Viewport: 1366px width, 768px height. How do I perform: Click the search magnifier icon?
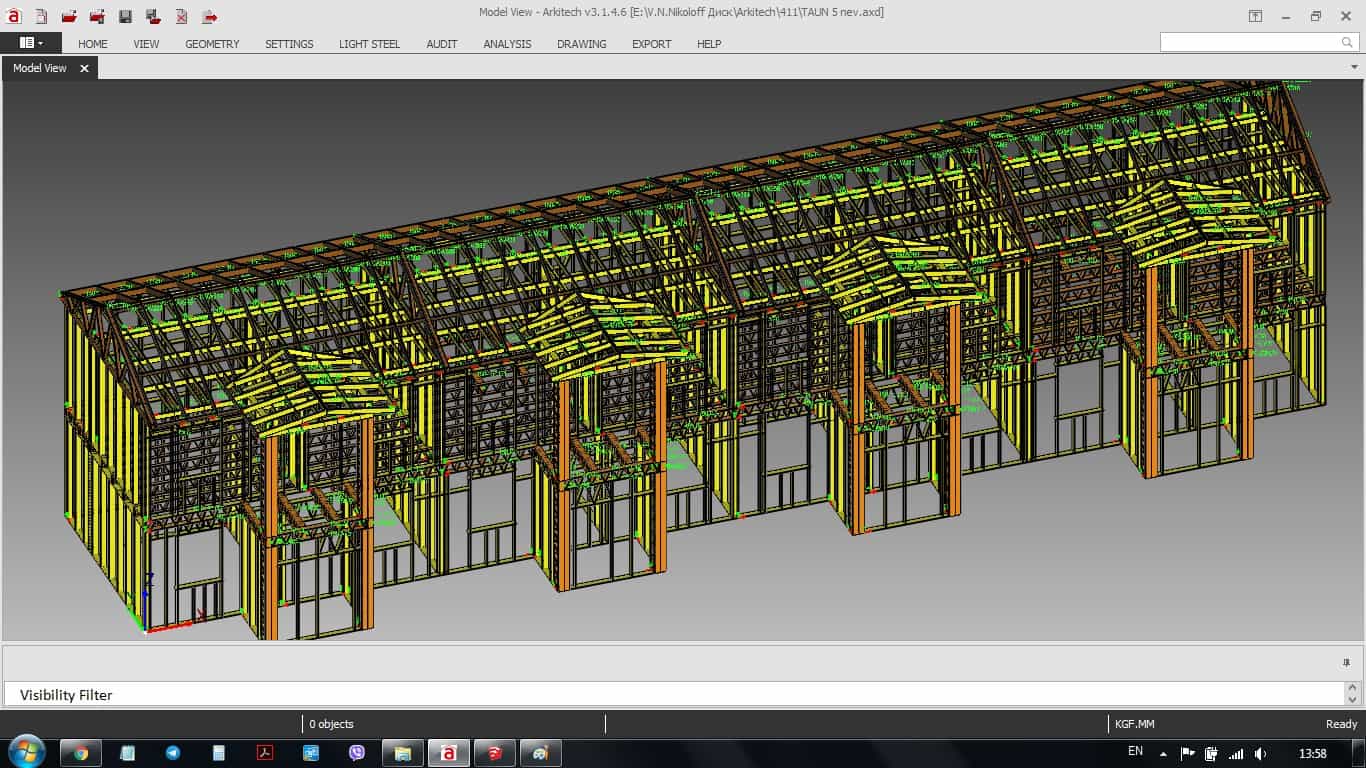coord(1346,43)
